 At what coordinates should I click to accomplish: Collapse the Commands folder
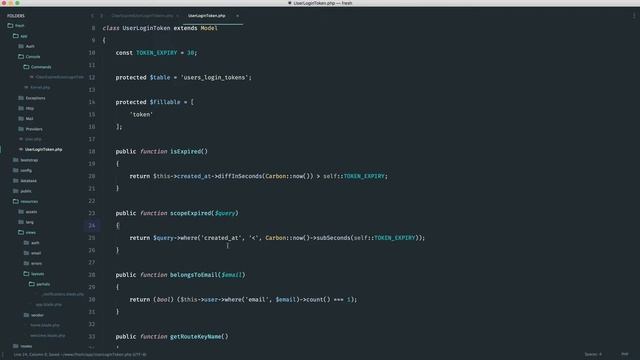26,67
